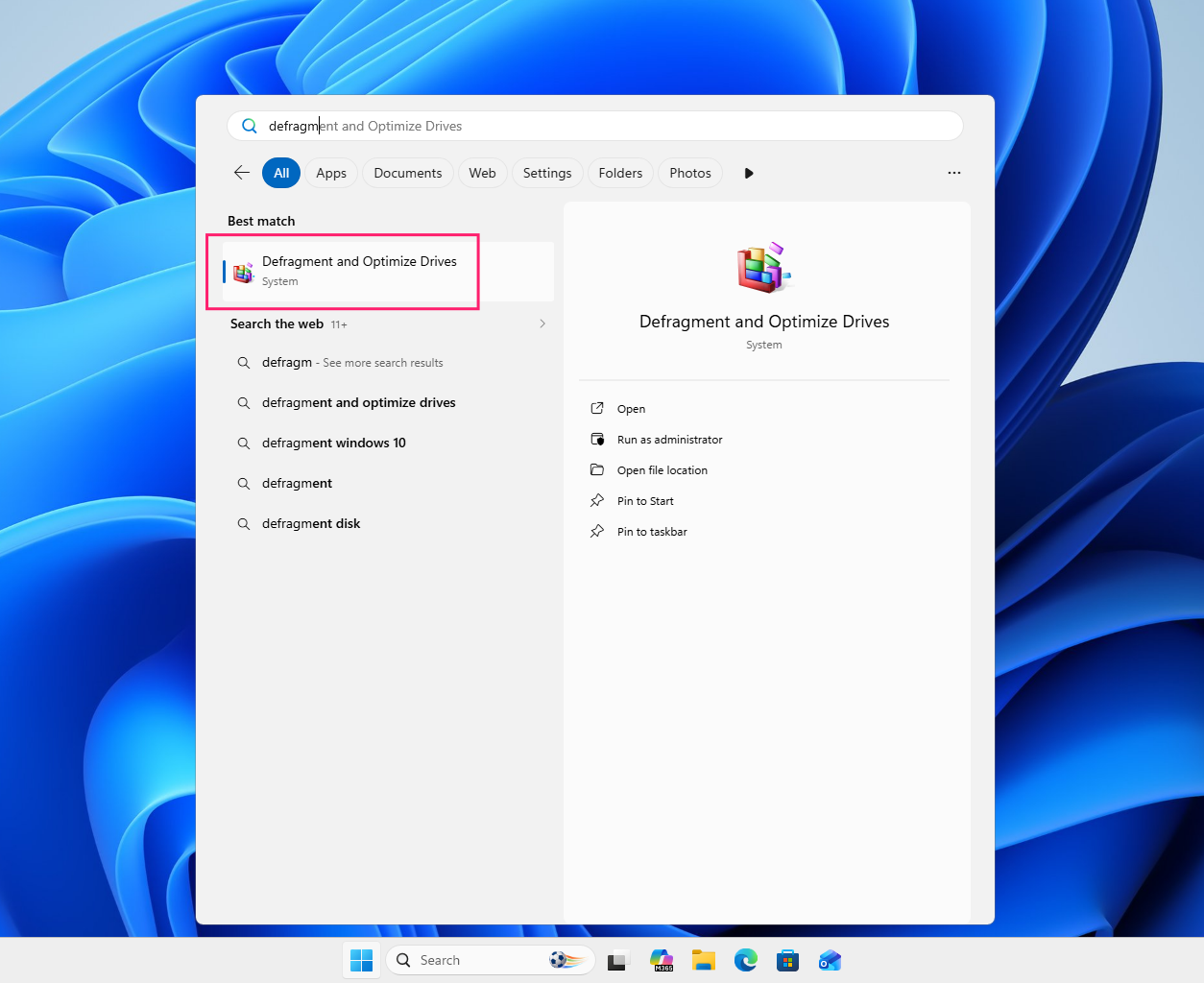Image resolution: width=1204 pixels, height=983 pixels.
Task: Open File Explorer from the taskbar
Action: pos(704,960)
